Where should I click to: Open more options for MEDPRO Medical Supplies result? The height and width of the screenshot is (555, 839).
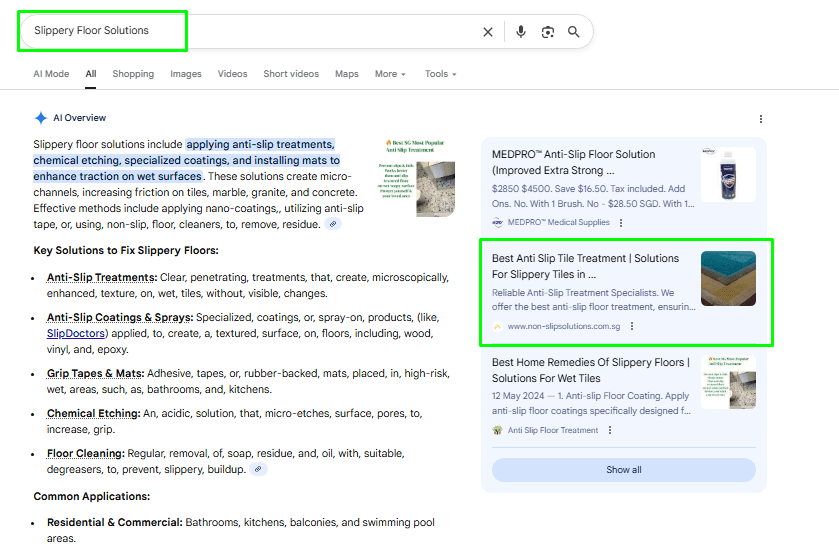pyautogui.click(x=621, y=222)
